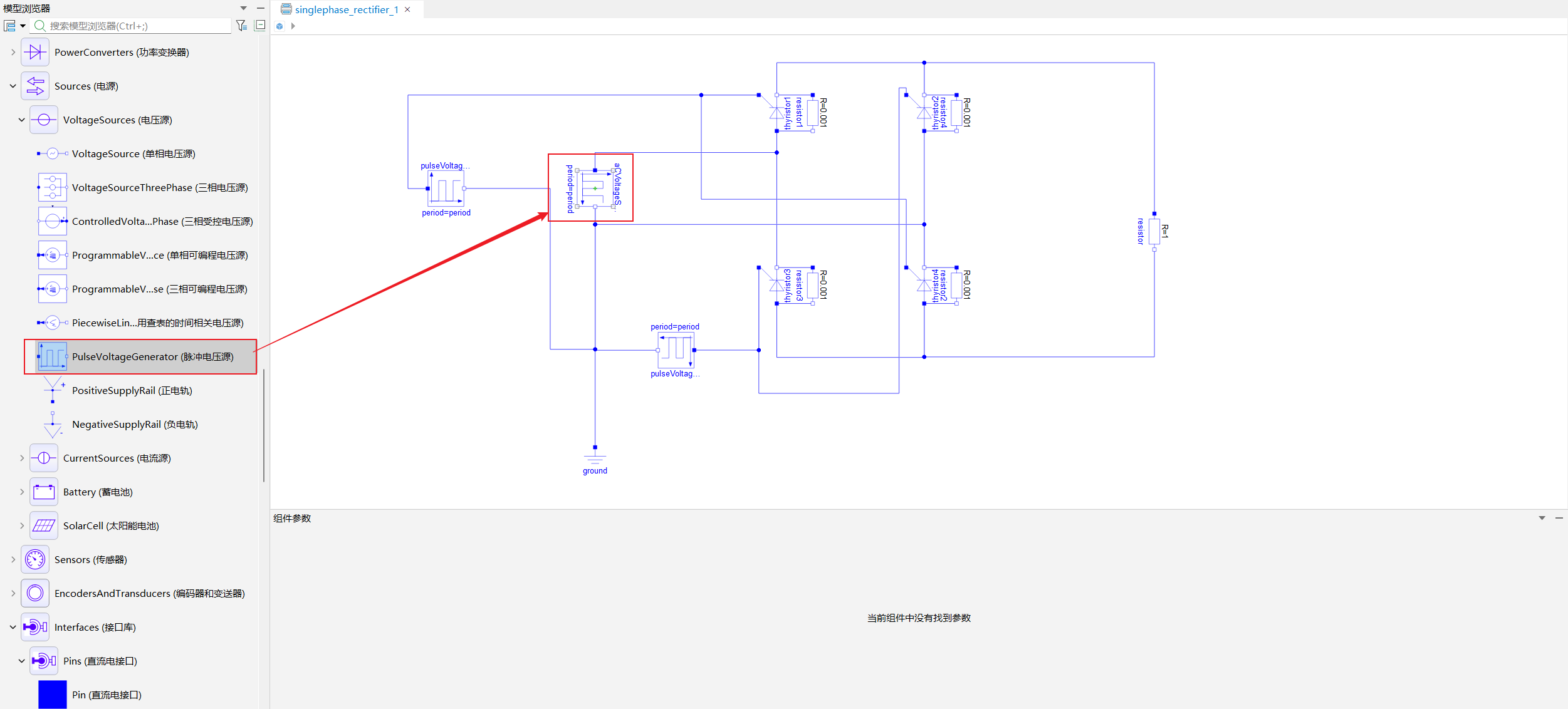The image size is (1568, 709).
Task: Click the PulseVoltageGenerator tree icon
Action: (53, 356)
